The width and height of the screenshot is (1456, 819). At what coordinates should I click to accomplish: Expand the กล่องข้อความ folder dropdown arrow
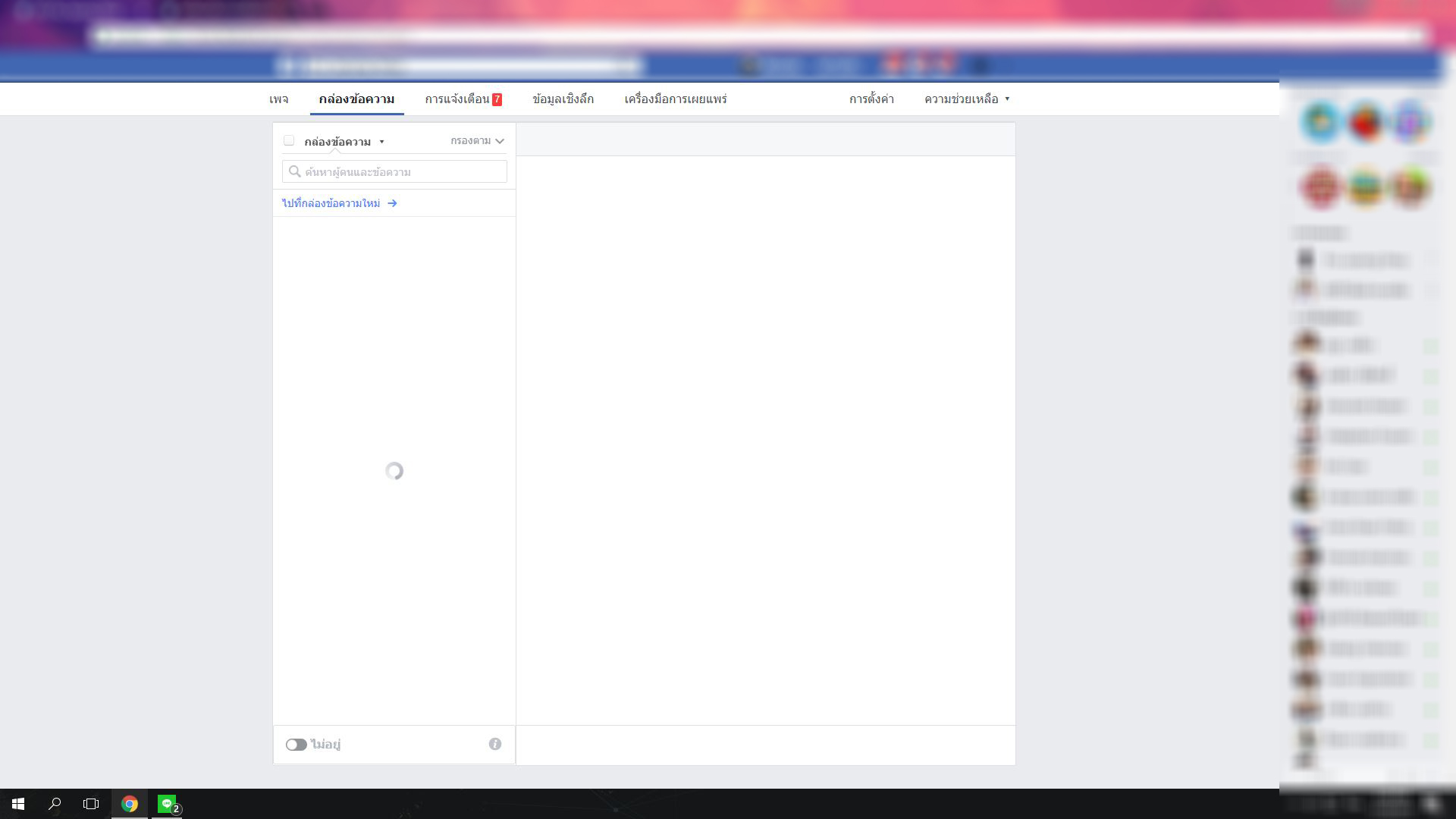coord(381,142)
